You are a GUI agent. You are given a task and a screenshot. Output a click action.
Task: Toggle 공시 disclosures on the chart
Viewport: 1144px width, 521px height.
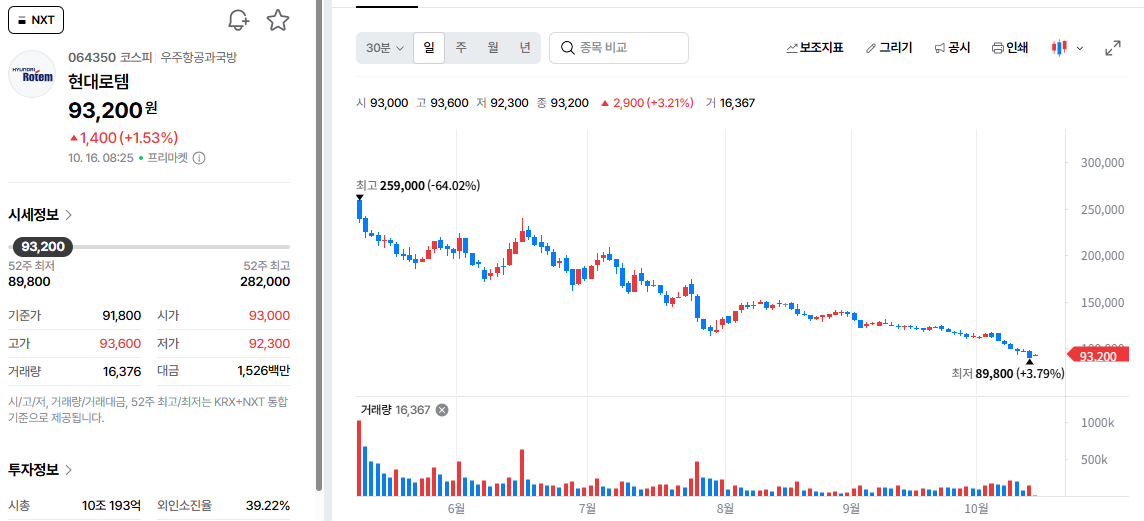[952, 48]
